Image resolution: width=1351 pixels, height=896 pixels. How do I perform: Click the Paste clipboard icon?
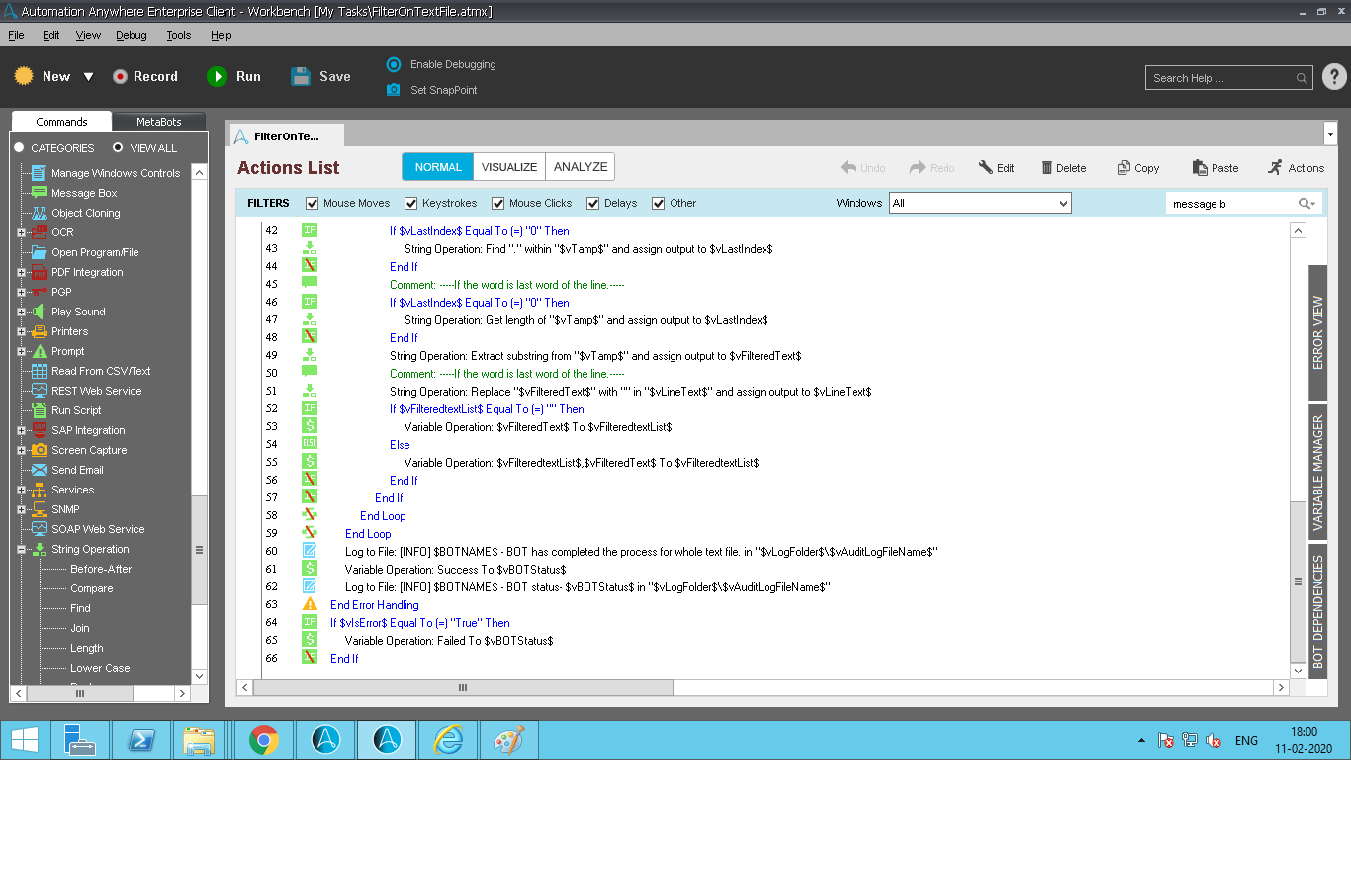[1199, 168]
